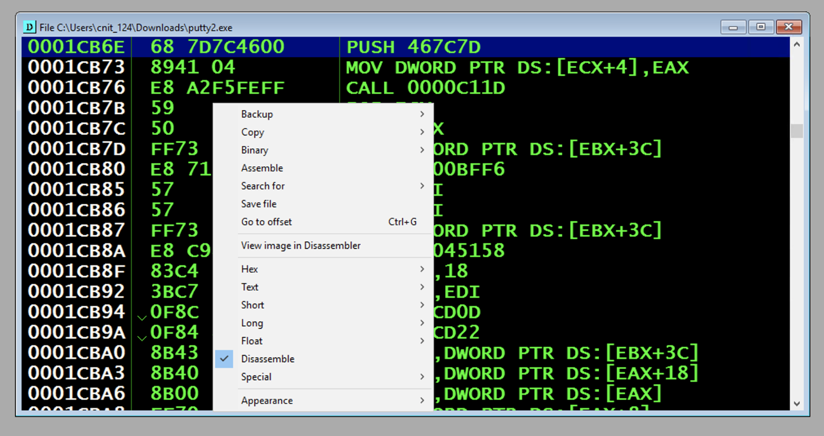This screenshot has height=436, width=824.
Task: Select address 0001CB86
Action: (x=77, y=210)
